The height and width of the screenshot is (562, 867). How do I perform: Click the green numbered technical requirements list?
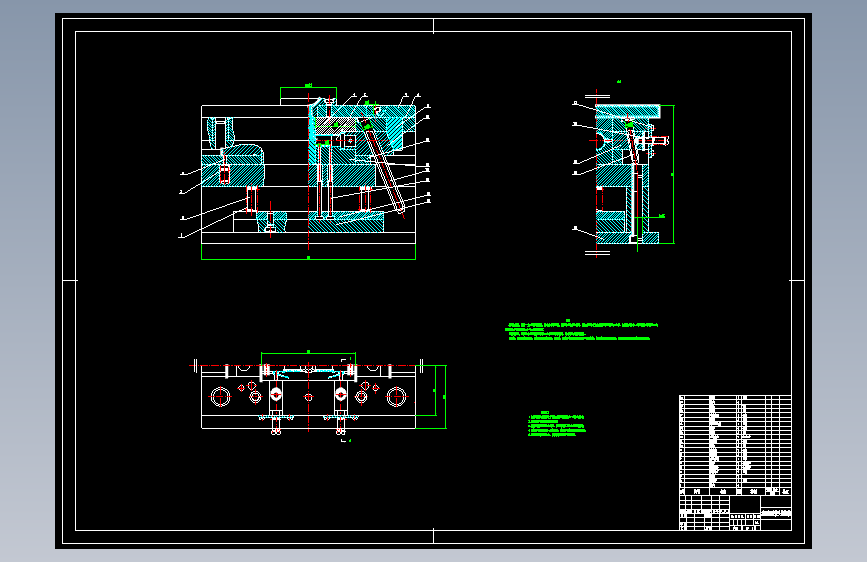(556, 424)
